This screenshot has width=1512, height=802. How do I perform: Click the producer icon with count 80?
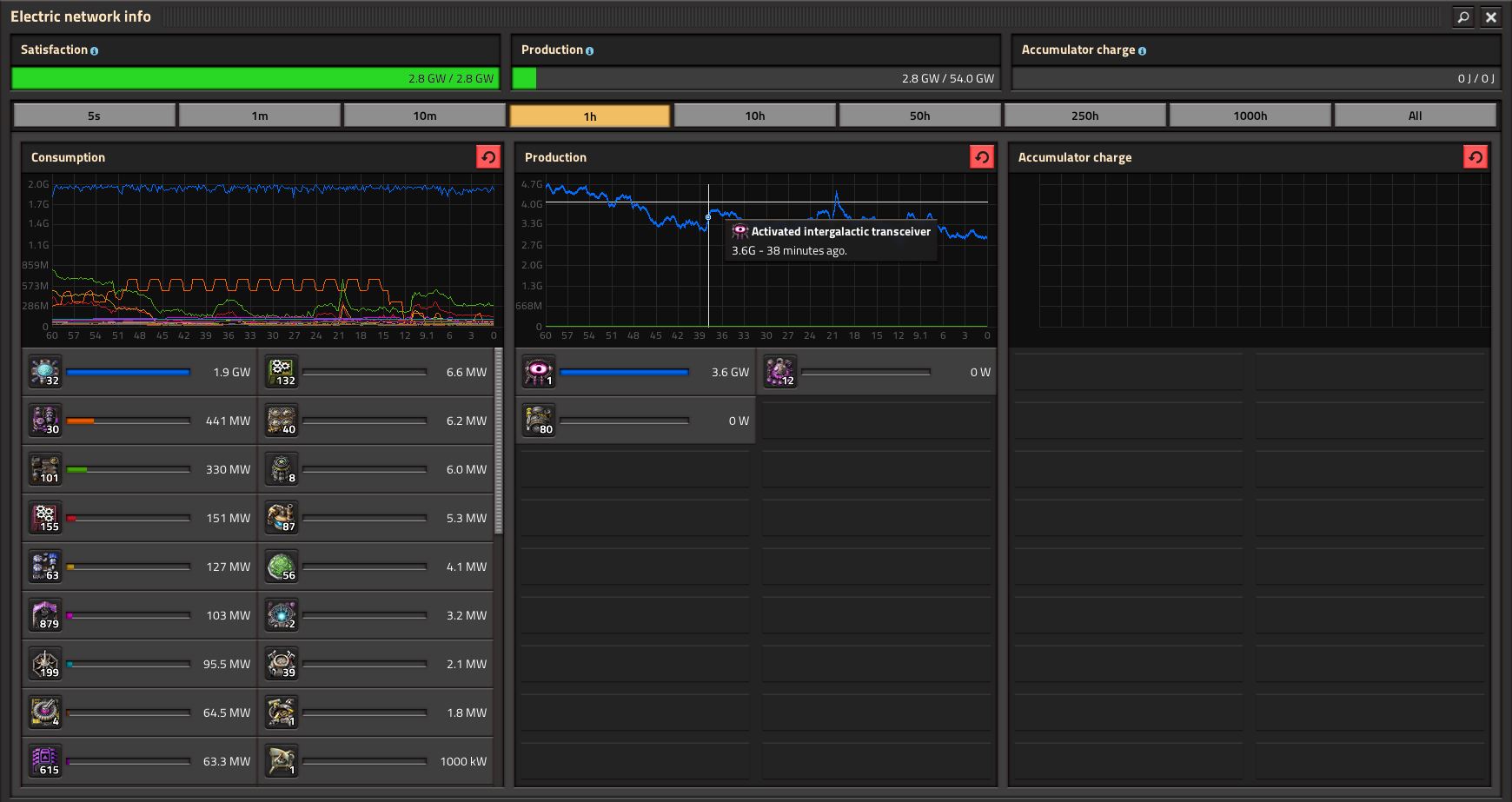pos(538,421)
